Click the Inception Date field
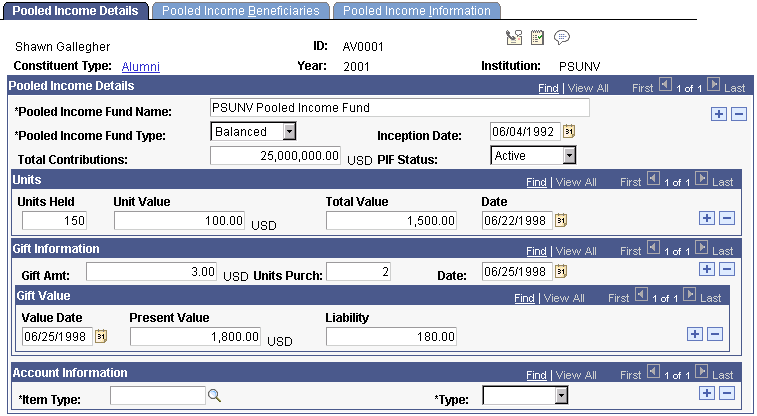The height and width of the screenshot is (416, 757). 525,131
